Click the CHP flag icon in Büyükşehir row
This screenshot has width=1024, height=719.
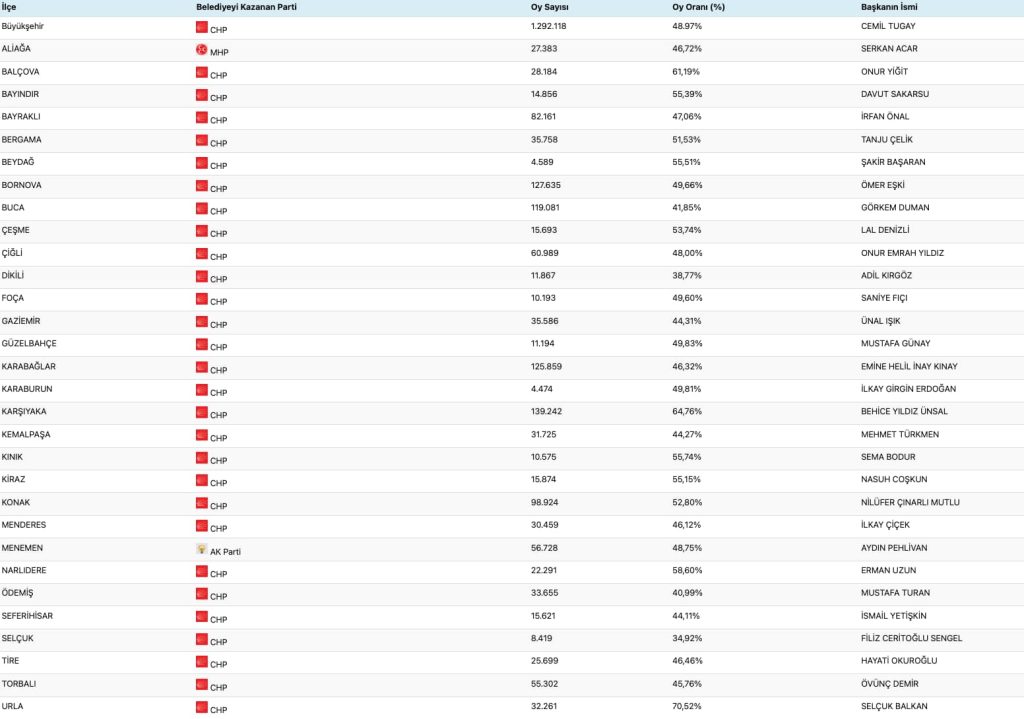coord(201,27)
